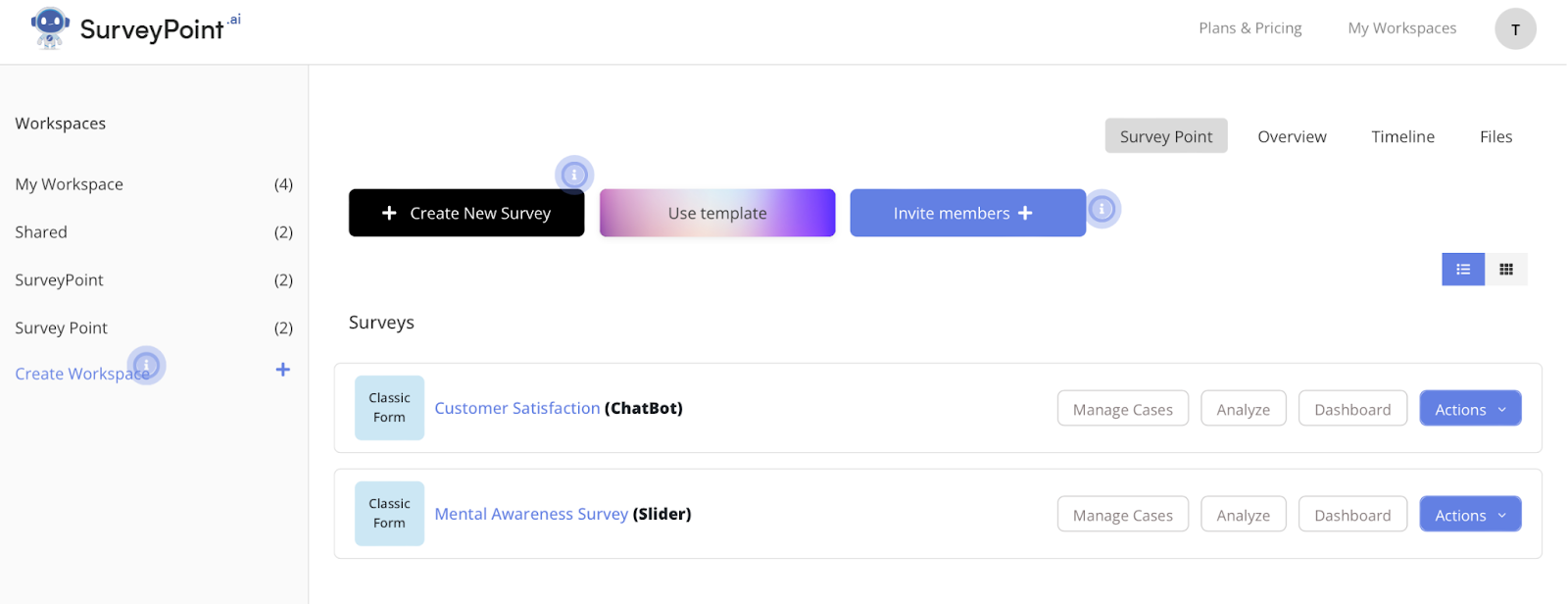The height and width of the screenshot is (604, 1568).
Task: Click the Use template gradient button
Action: click(717, 213)
